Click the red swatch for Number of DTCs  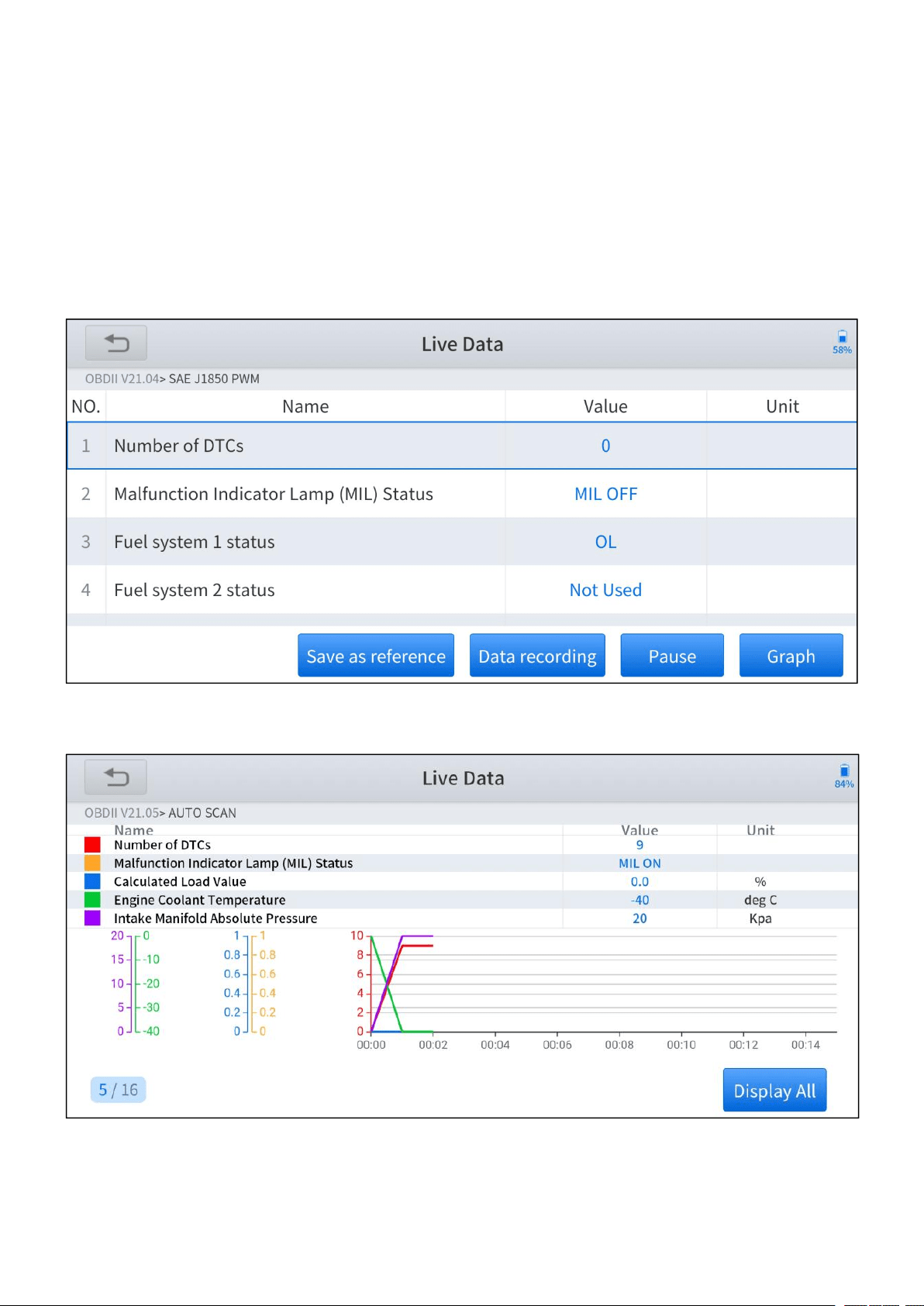(x=92, y=845)
